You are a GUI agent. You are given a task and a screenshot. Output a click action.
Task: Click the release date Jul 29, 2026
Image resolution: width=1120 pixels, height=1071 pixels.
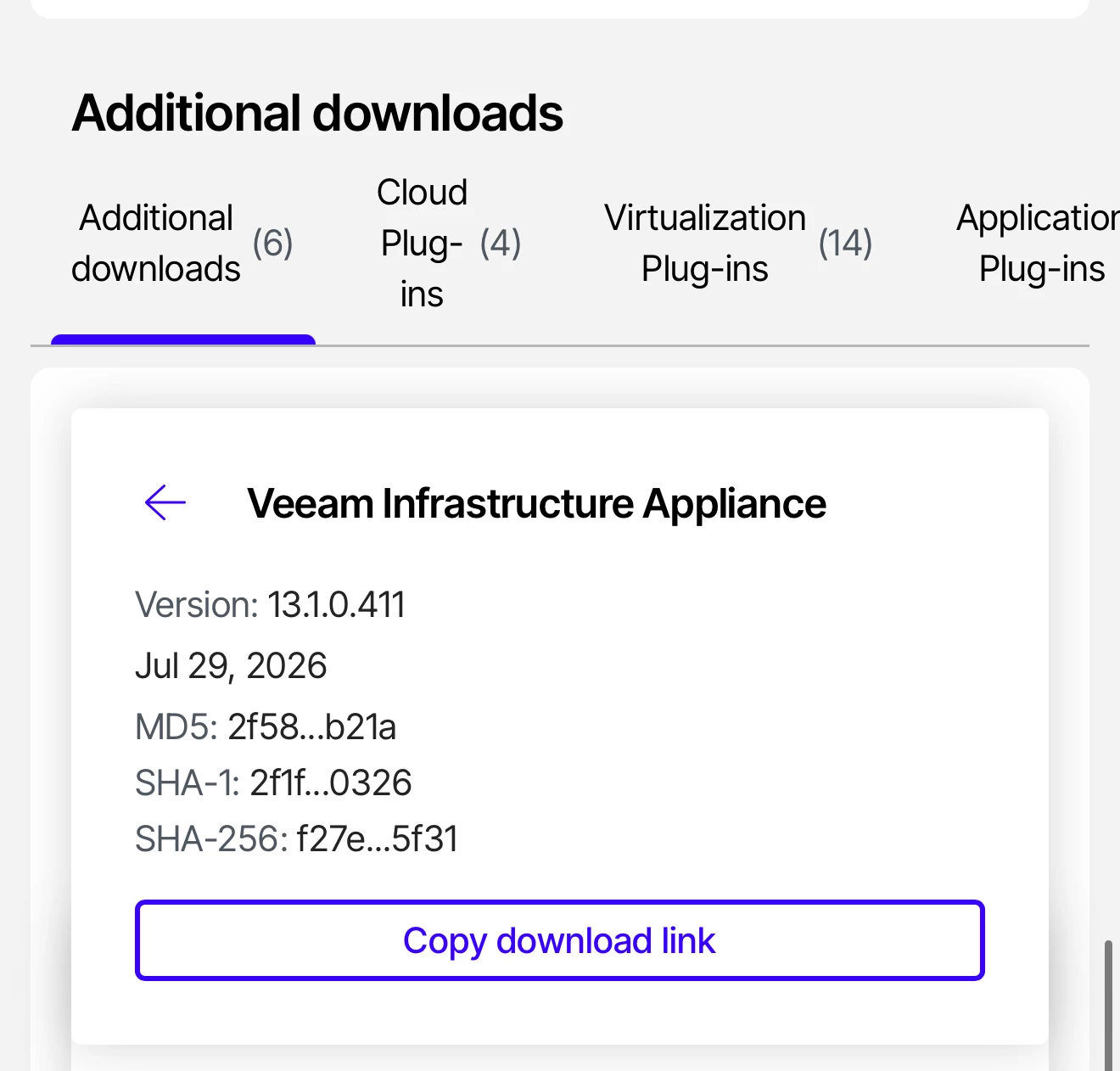[x=231, y=666]
